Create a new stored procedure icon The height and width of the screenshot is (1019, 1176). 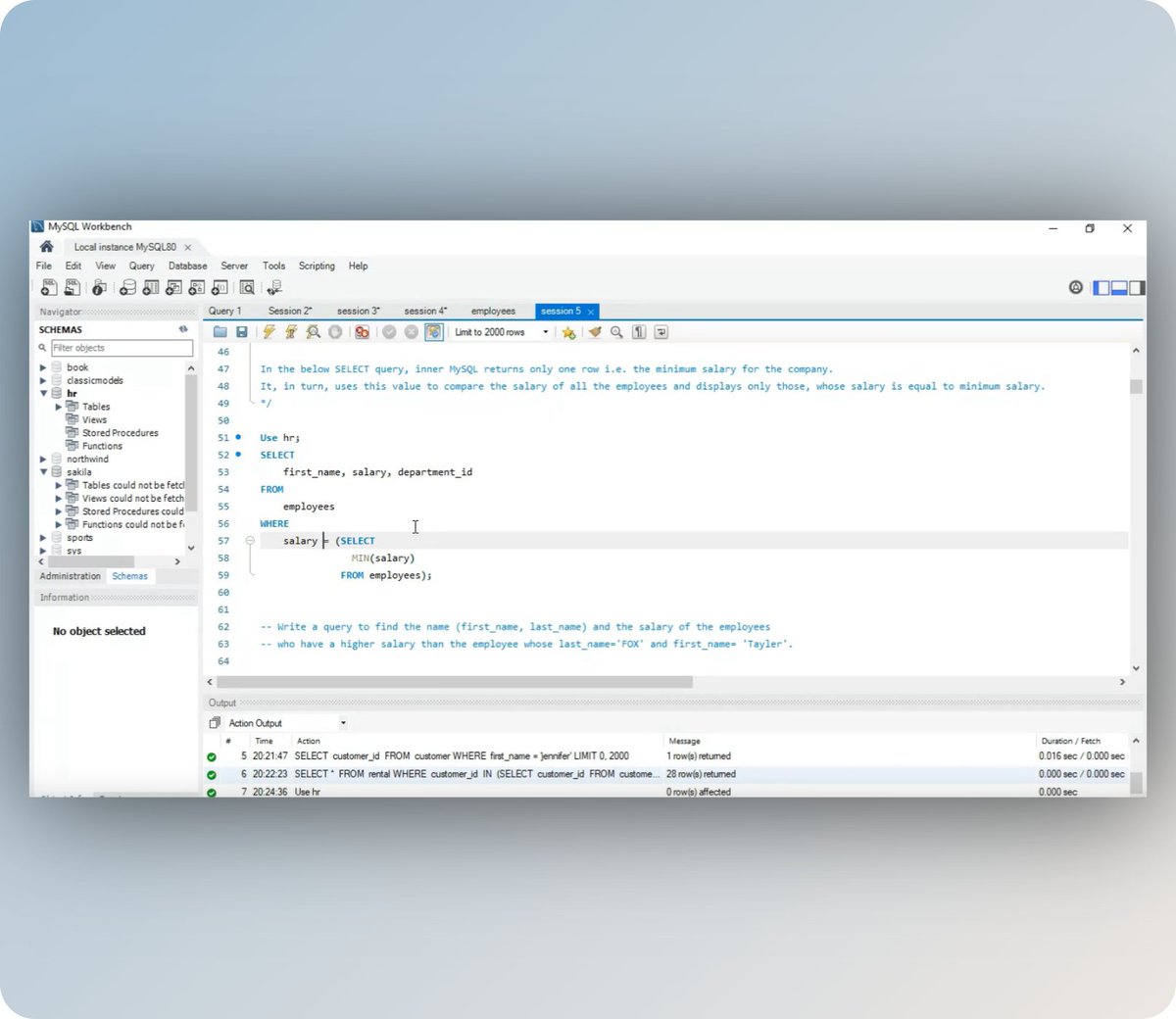pos(196,288)
